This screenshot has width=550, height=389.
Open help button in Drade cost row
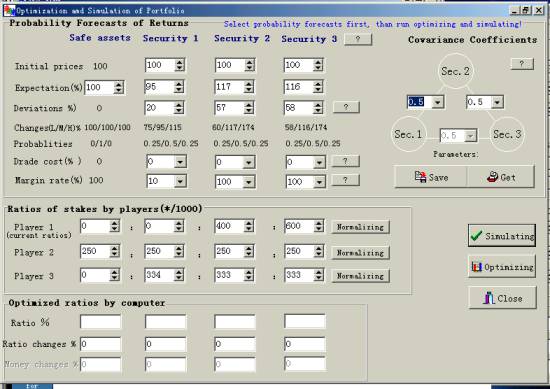[x=346, y=161]
